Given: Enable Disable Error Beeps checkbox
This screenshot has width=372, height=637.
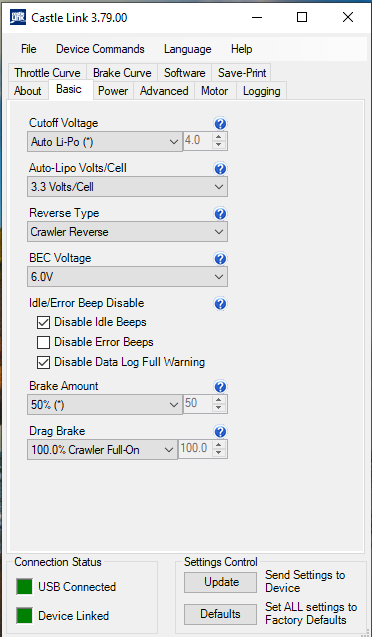Looking at the screenshot, I should [43, 342].
